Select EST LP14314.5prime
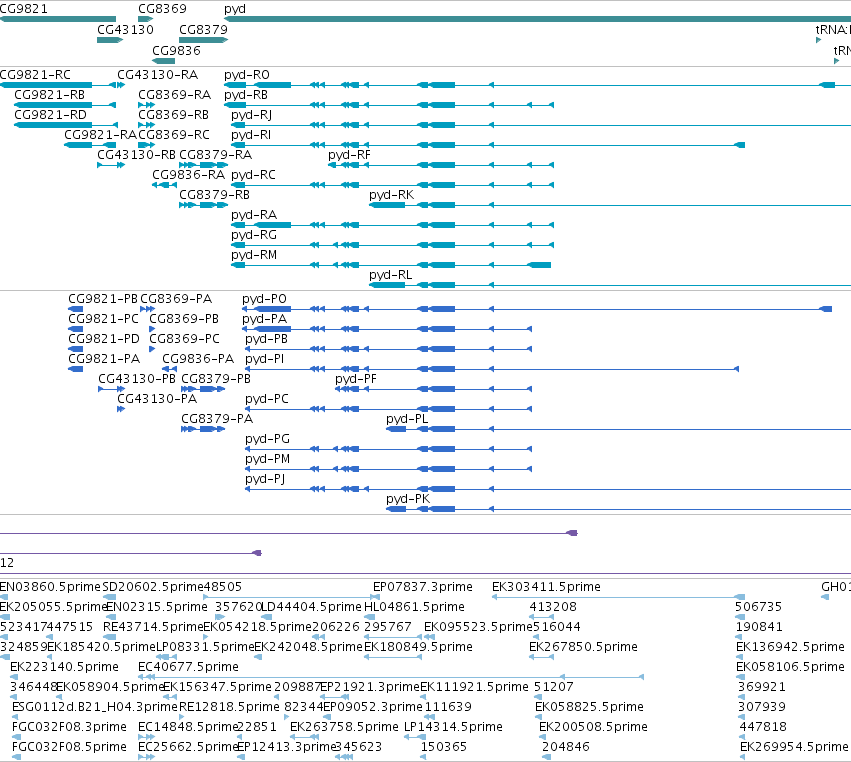This screenshot has width=851, height=762. [x=454, y=727]
